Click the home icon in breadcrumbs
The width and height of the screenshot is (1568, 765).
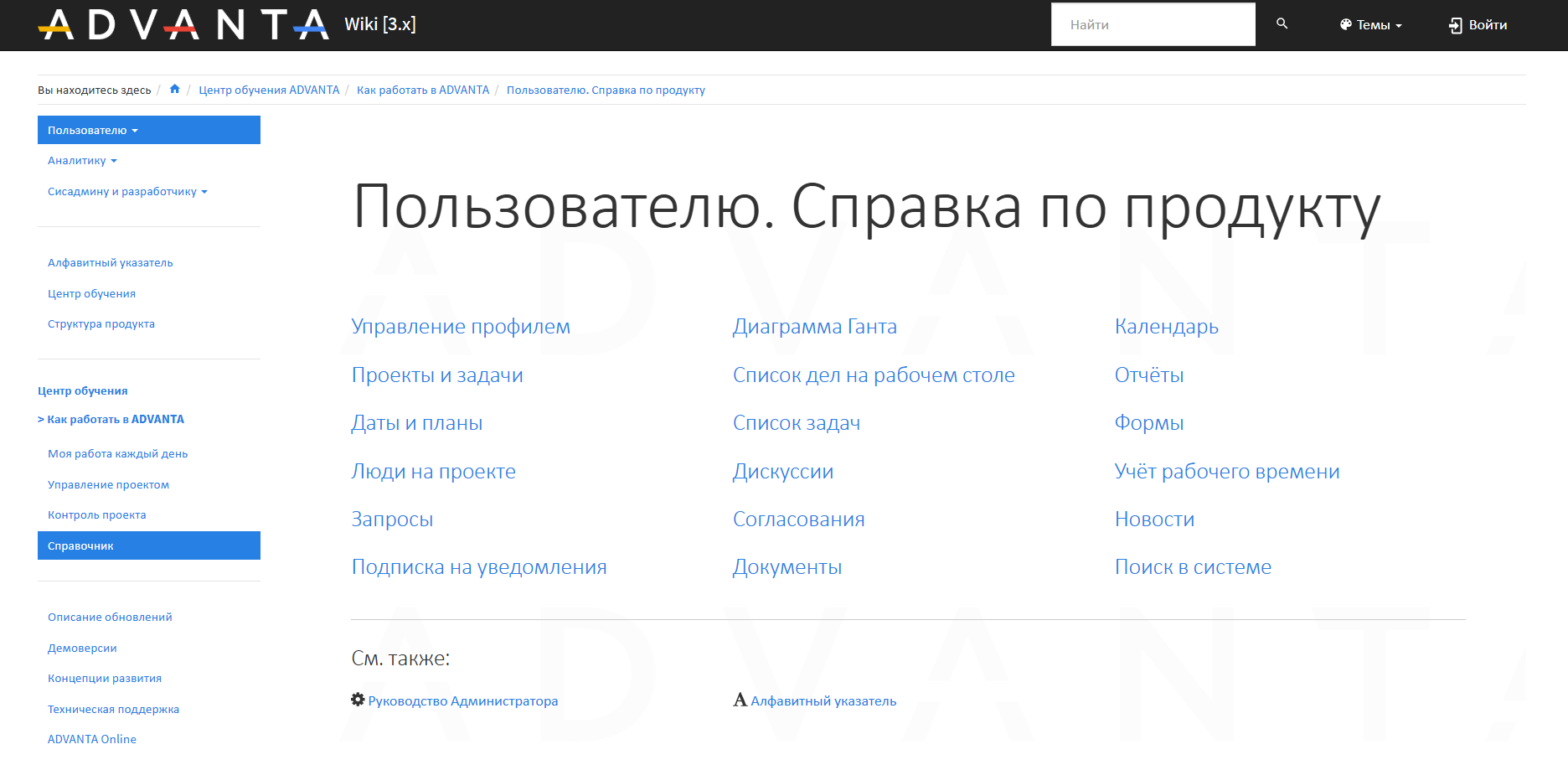tap(175, 90)
